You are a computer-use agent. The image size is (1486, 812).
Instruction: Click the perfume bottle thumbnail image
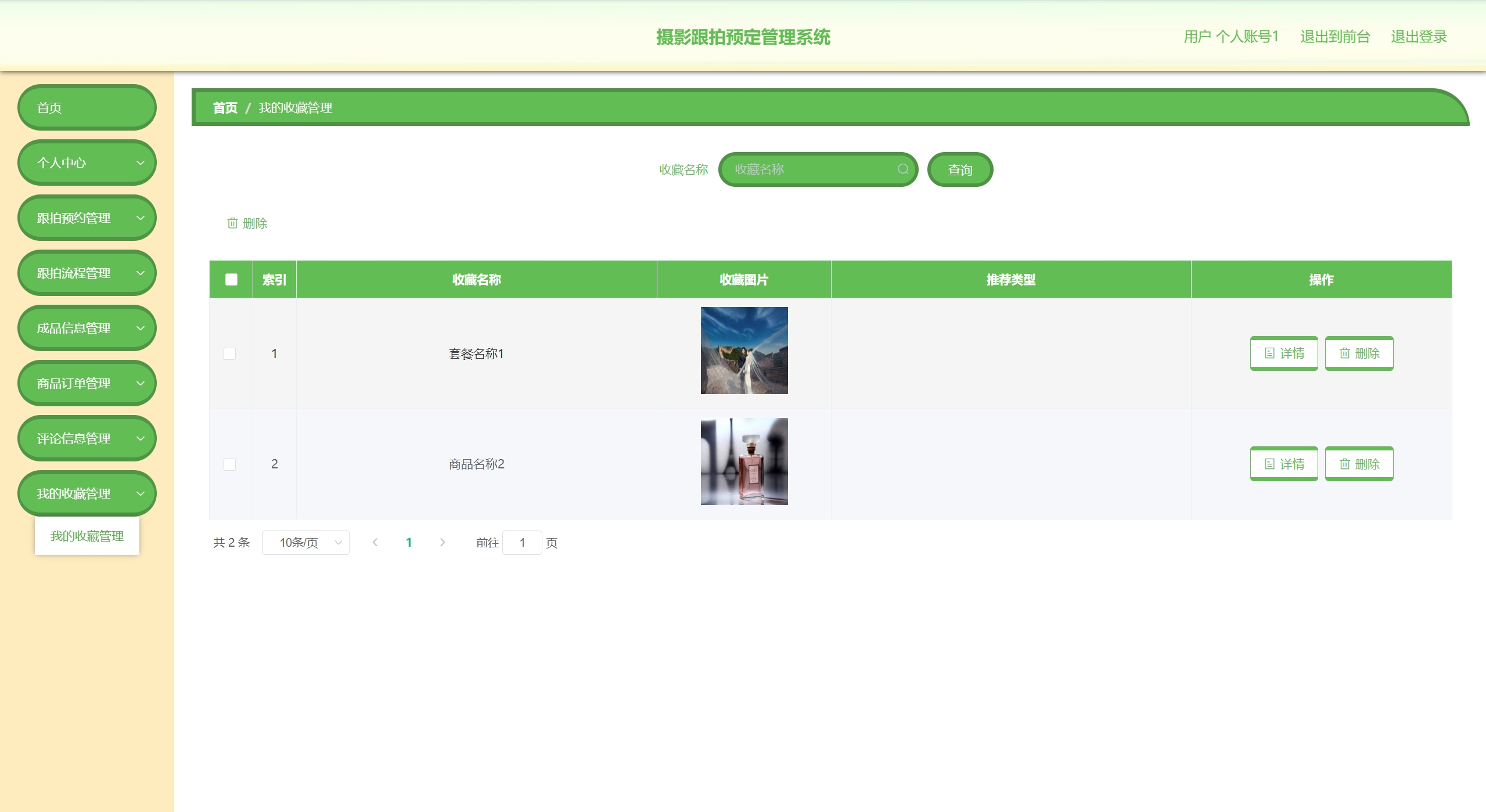click(744, 461)
